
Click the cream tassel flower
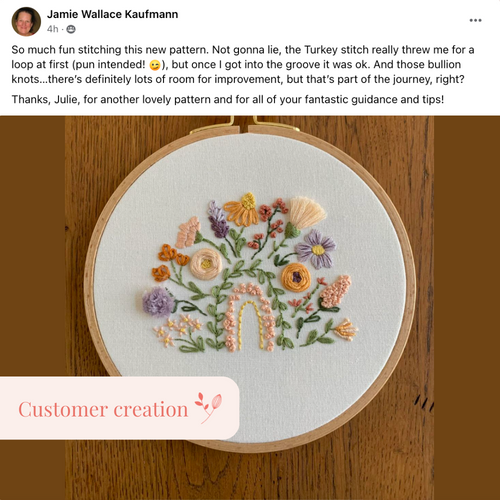pyautogui.click(x=307, y=212)
